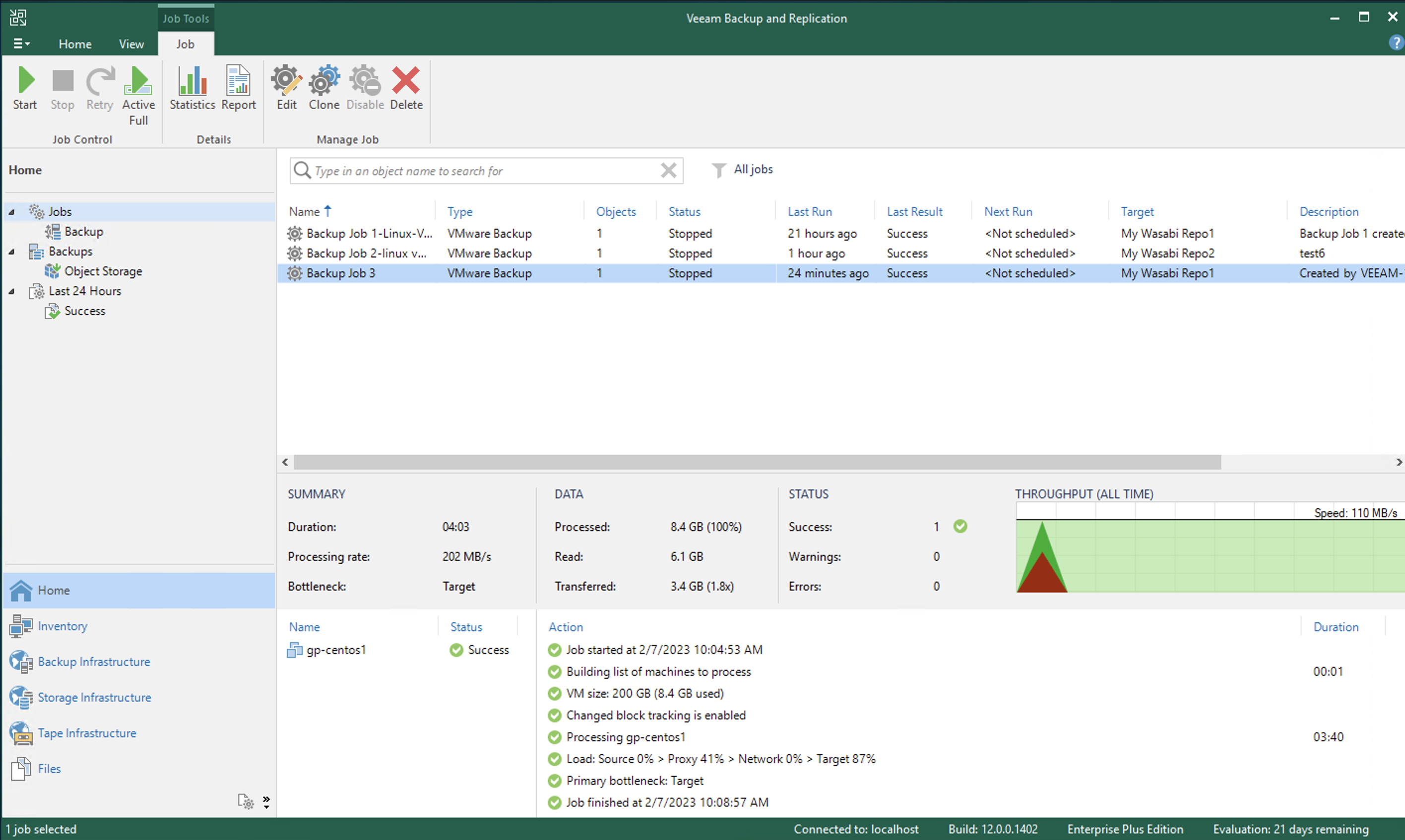Click the Disable job icon
1405x840 pixels.
click(365, 88)
